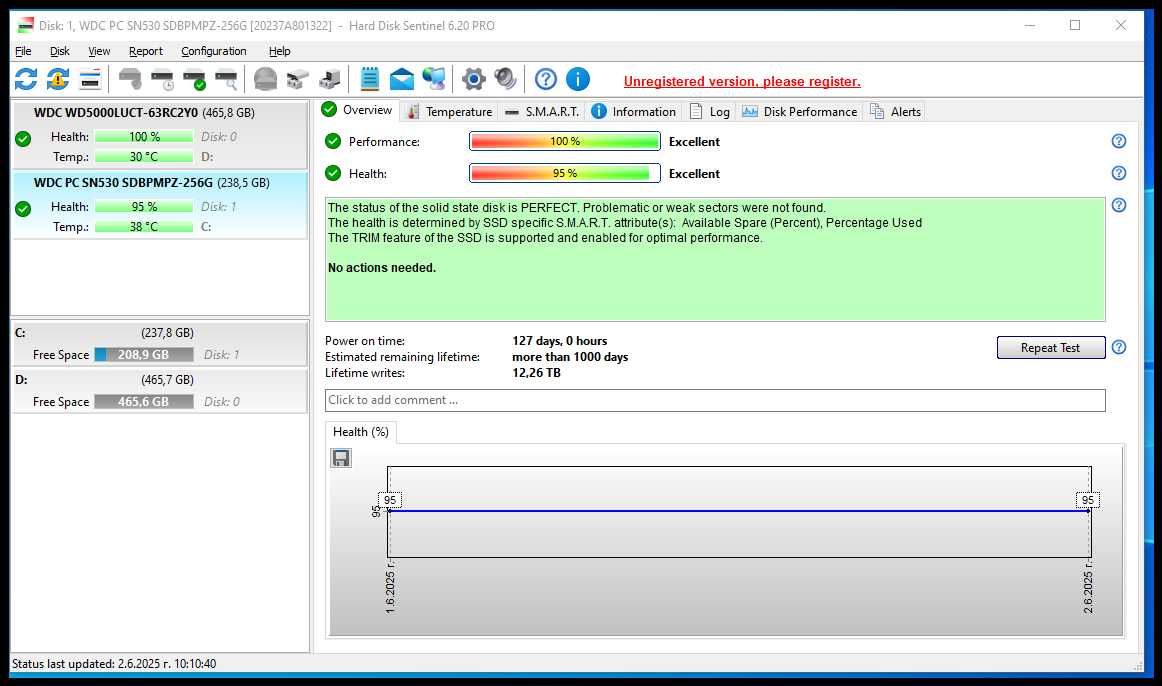Click the disk status window icon
This screenshot has width=1162, height=686.
90,79
